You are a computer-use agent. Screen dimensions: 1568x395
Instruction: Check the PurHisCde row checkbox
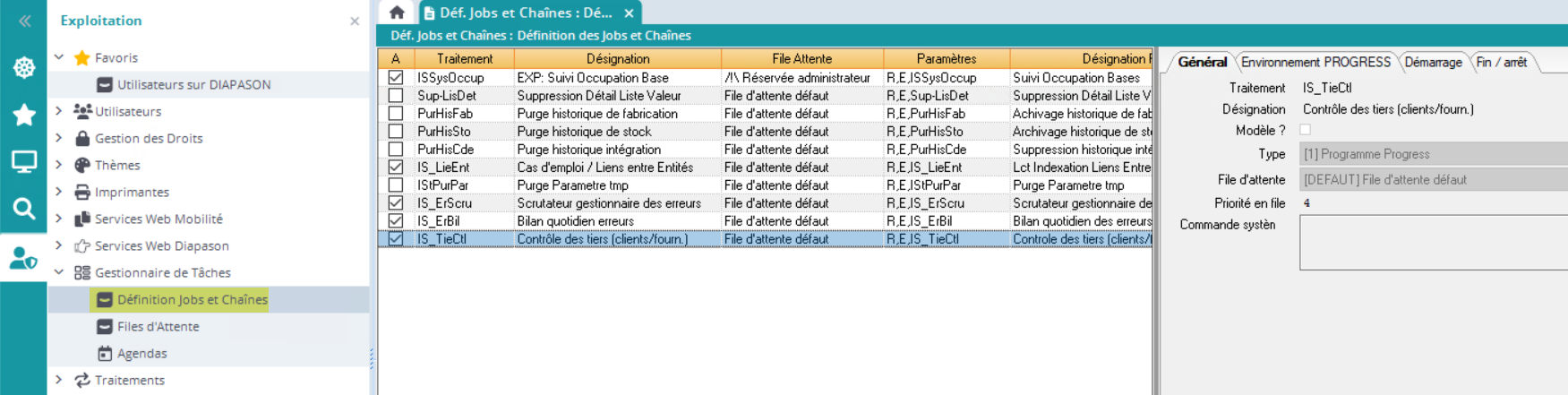click(x=396, y=150)
